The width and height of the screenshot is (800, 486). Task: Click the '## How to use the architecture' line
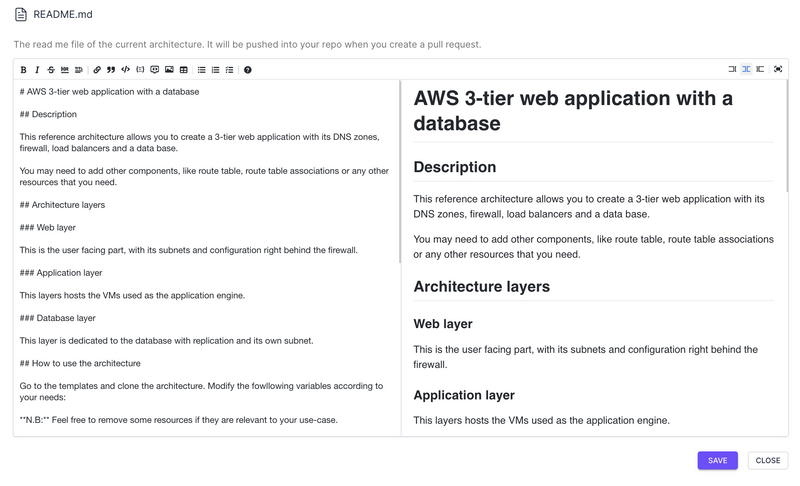pos(80,364)
